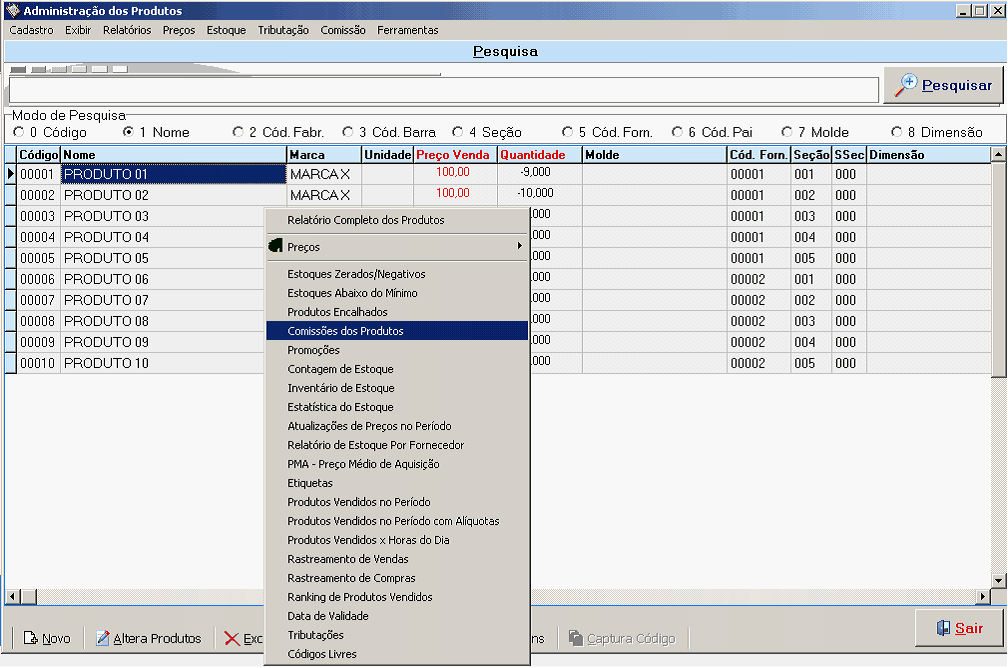This screenshot has height=668, width=1008.
Task: Click the Sair door icon
Action: pos(942,628)
